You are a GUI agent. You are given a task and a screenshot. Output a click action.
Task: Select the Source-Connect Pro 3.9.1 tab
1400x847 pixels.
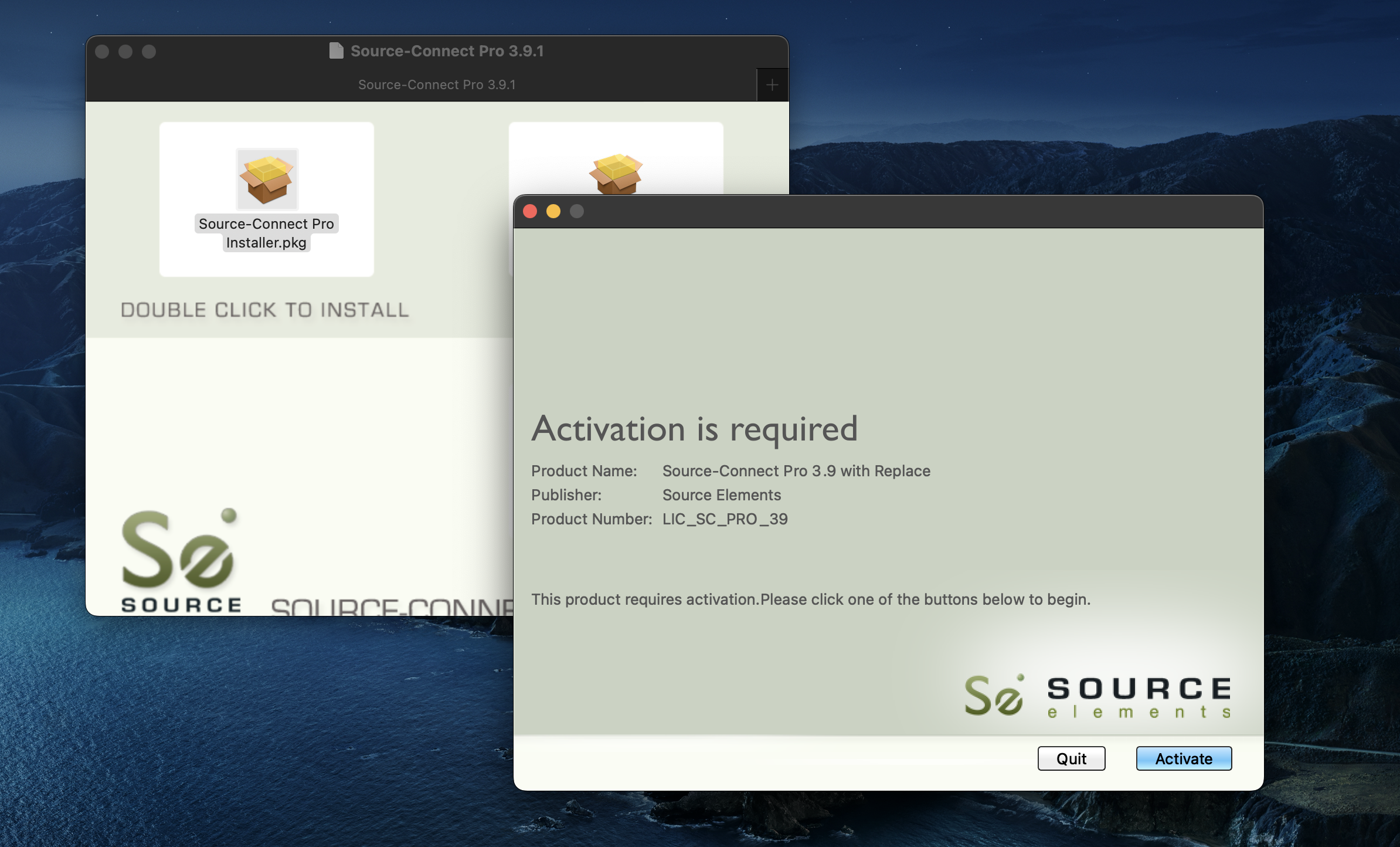436,85
